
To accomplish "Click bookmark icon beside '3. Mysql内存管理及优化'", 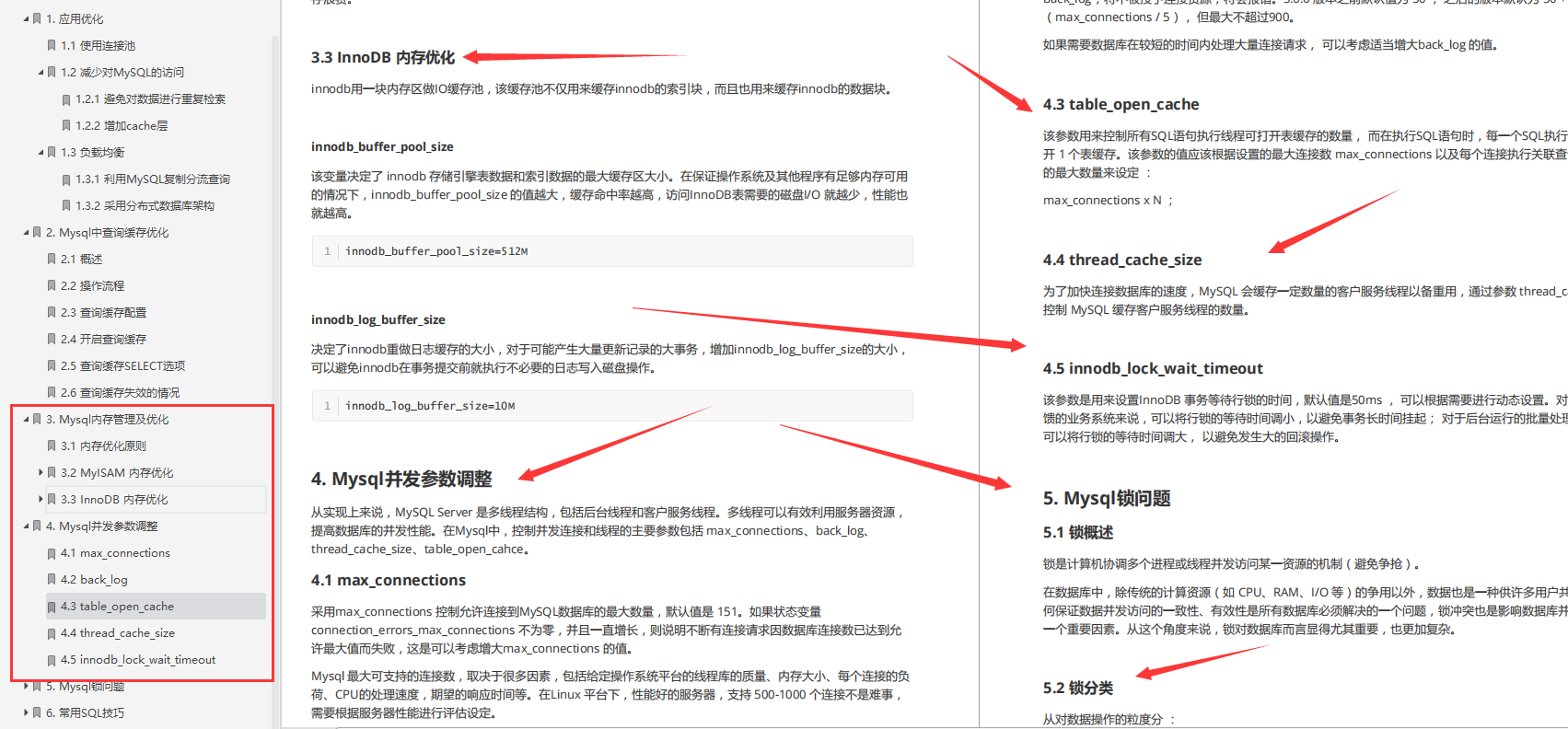I will coord(37,419).
